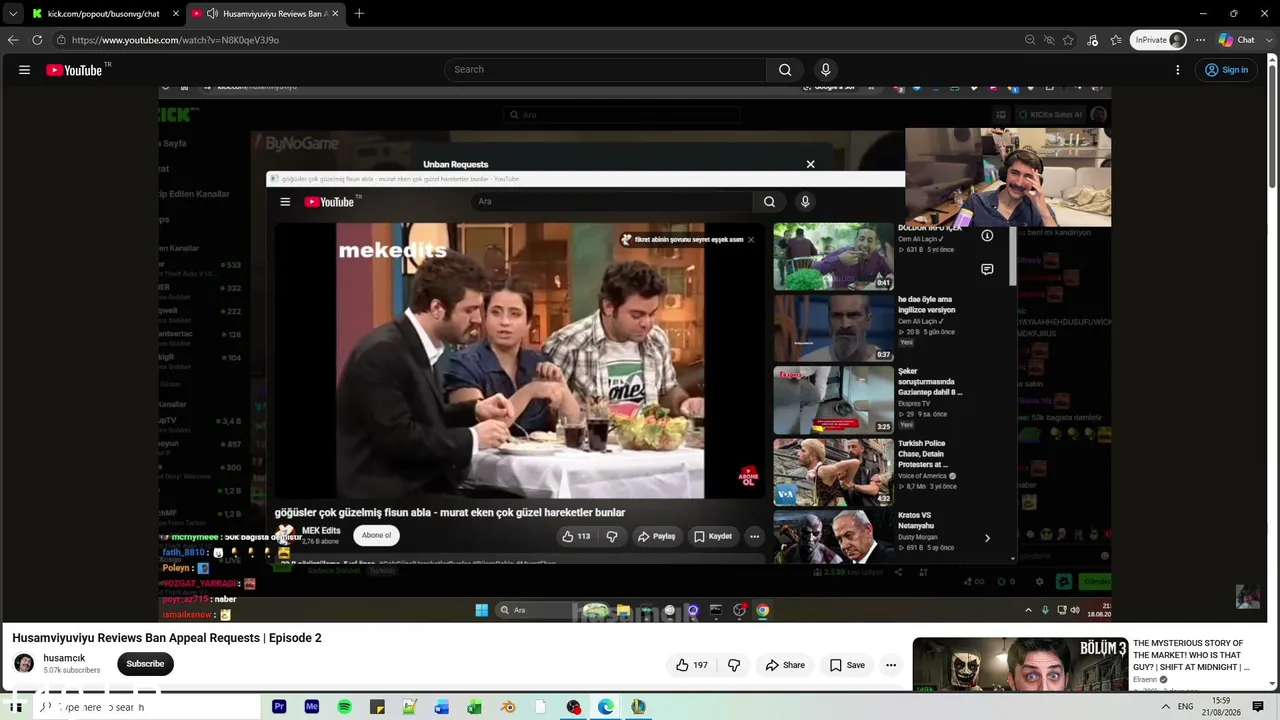This screenshot has width=1280, height=720.
Task: Pause the main YouTube video player
Action: [635, 353]
